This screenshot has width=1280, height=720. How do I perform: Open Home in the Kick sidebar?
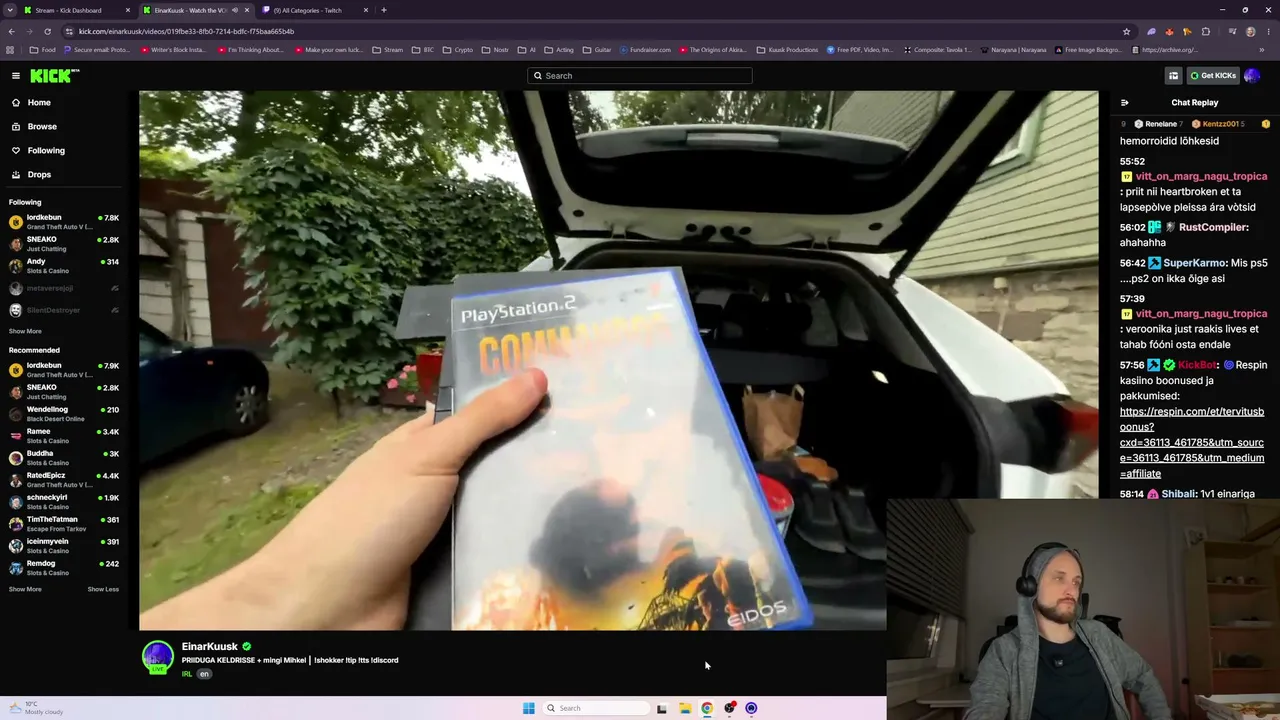pos(39,103)
